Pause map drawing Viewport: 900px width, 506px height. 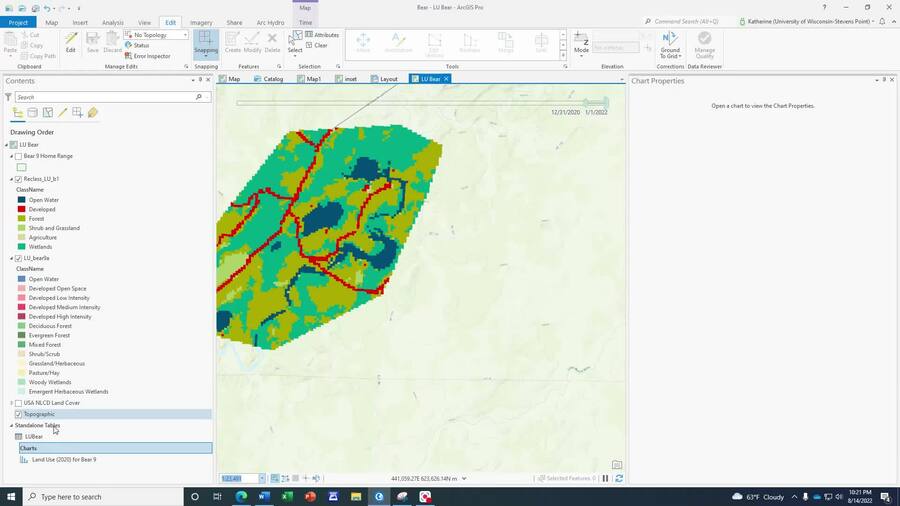point(606,478)
